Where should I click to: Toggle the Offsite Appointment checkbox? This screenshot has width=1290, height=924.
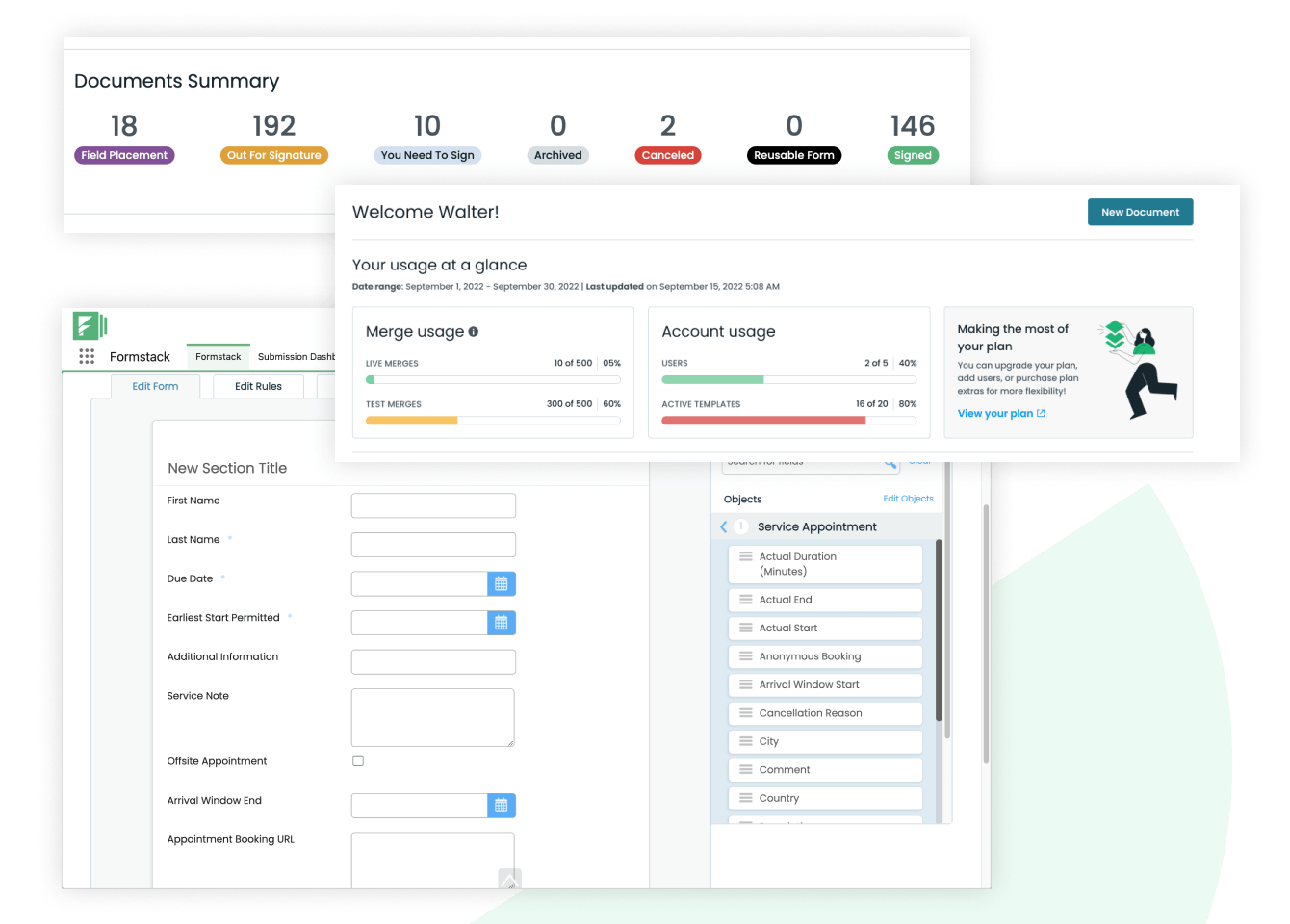[358, 760]
